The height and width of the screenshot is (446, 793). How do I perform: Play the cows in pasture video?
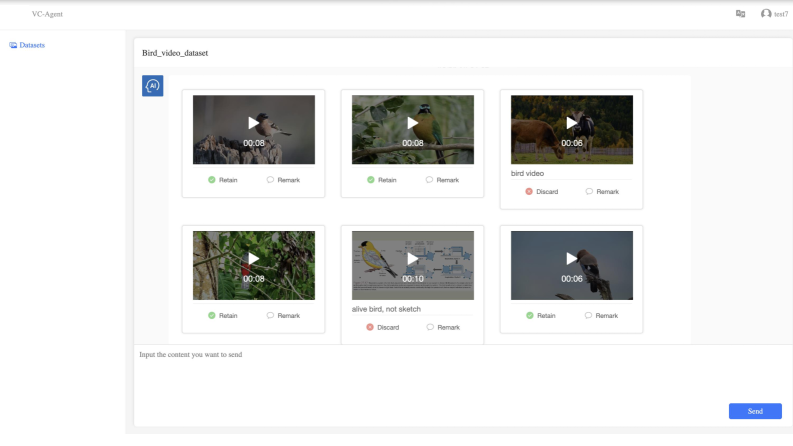tap(571, 123)
